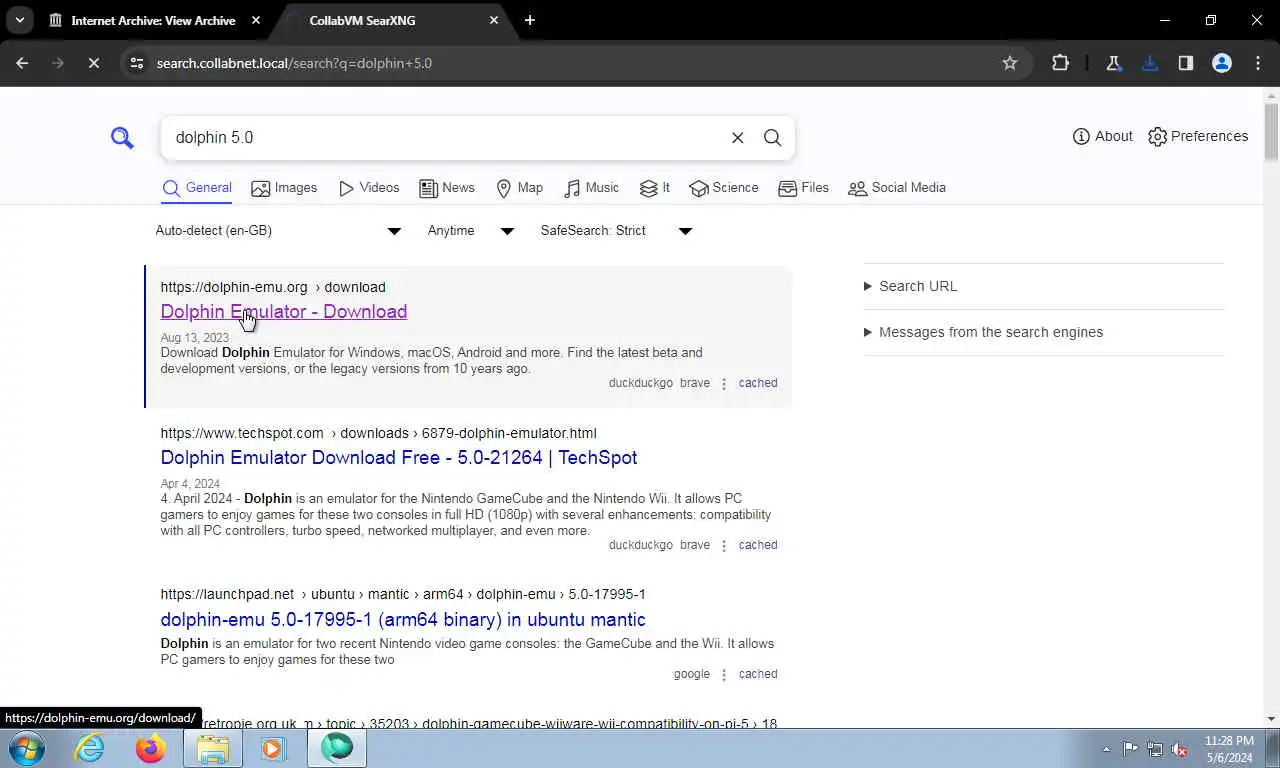
Task: Show browser downloads
Action: 1150,63
